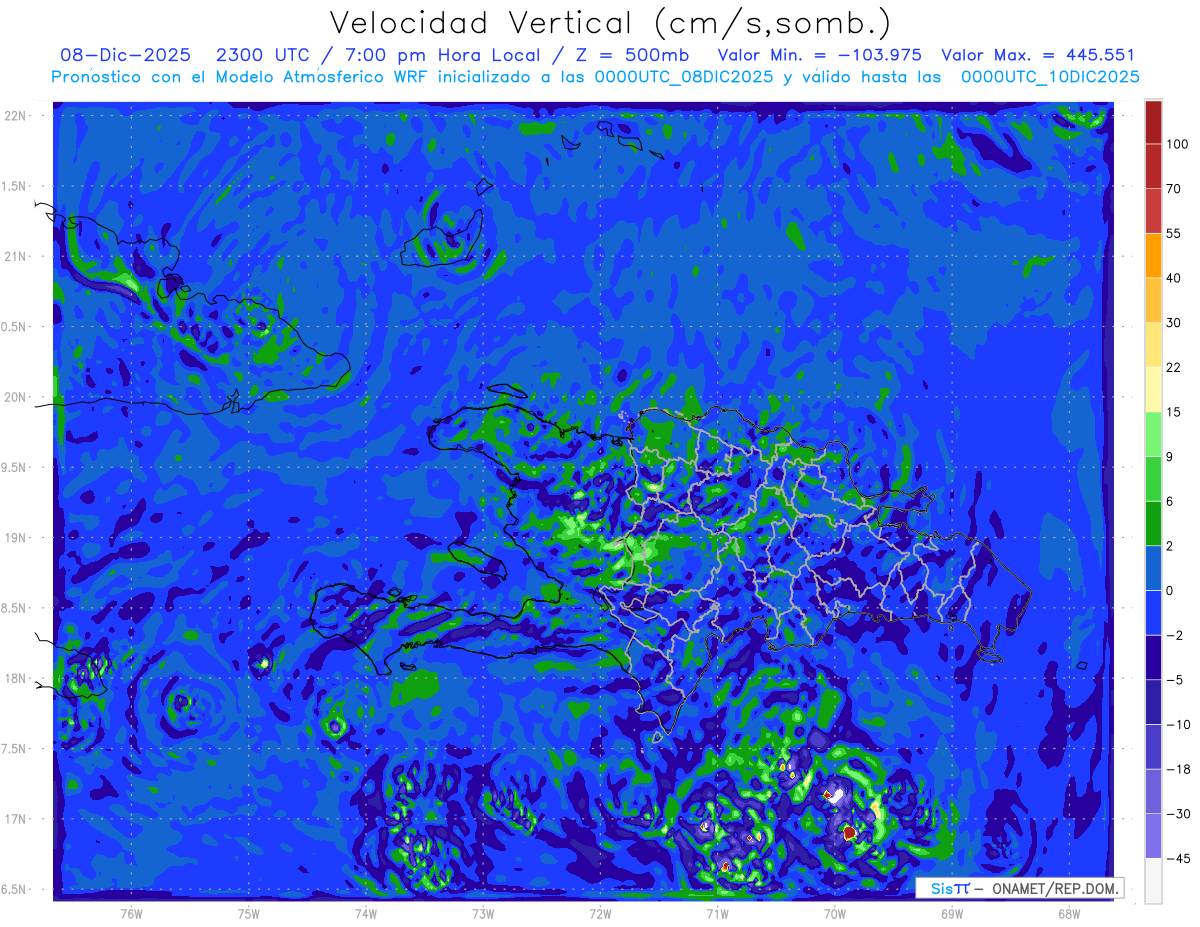
Task: Click the '74W' longitude label
Action: pyautogui.click(x=366, y=913)
